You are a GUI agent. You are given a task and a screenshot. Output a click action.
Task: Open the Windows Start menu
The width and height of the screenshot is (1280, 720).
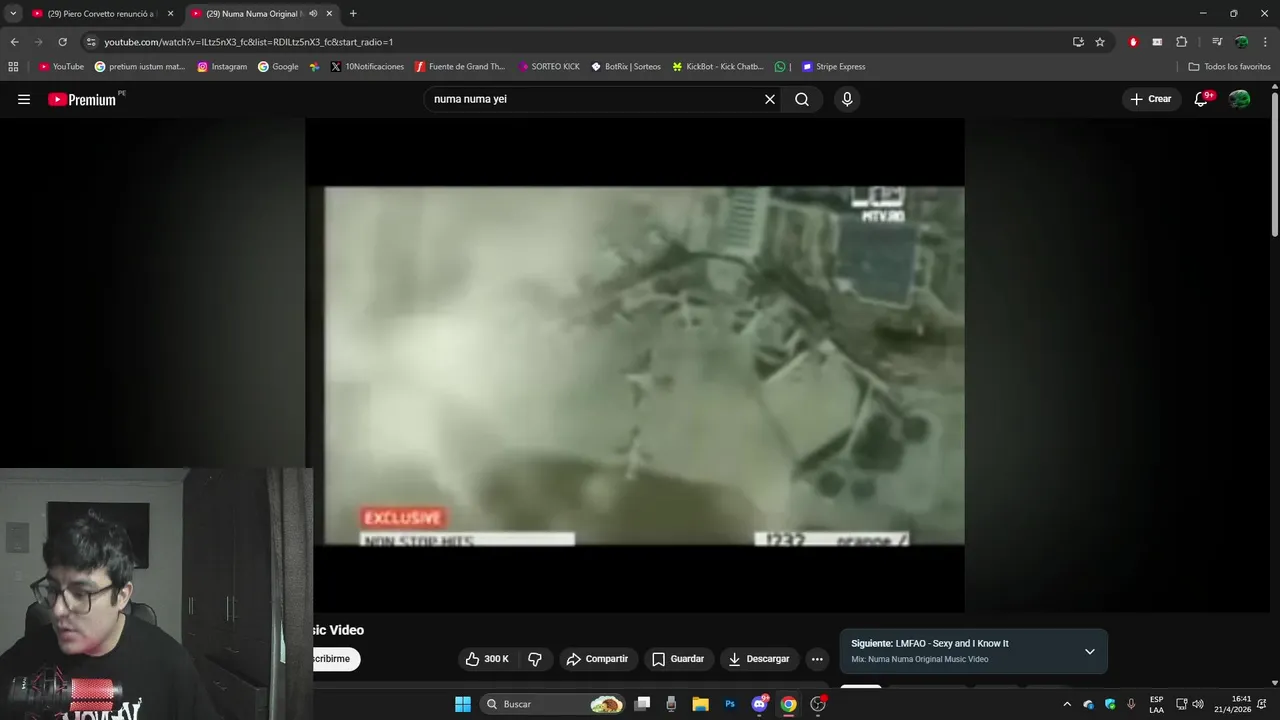(463, 704)
